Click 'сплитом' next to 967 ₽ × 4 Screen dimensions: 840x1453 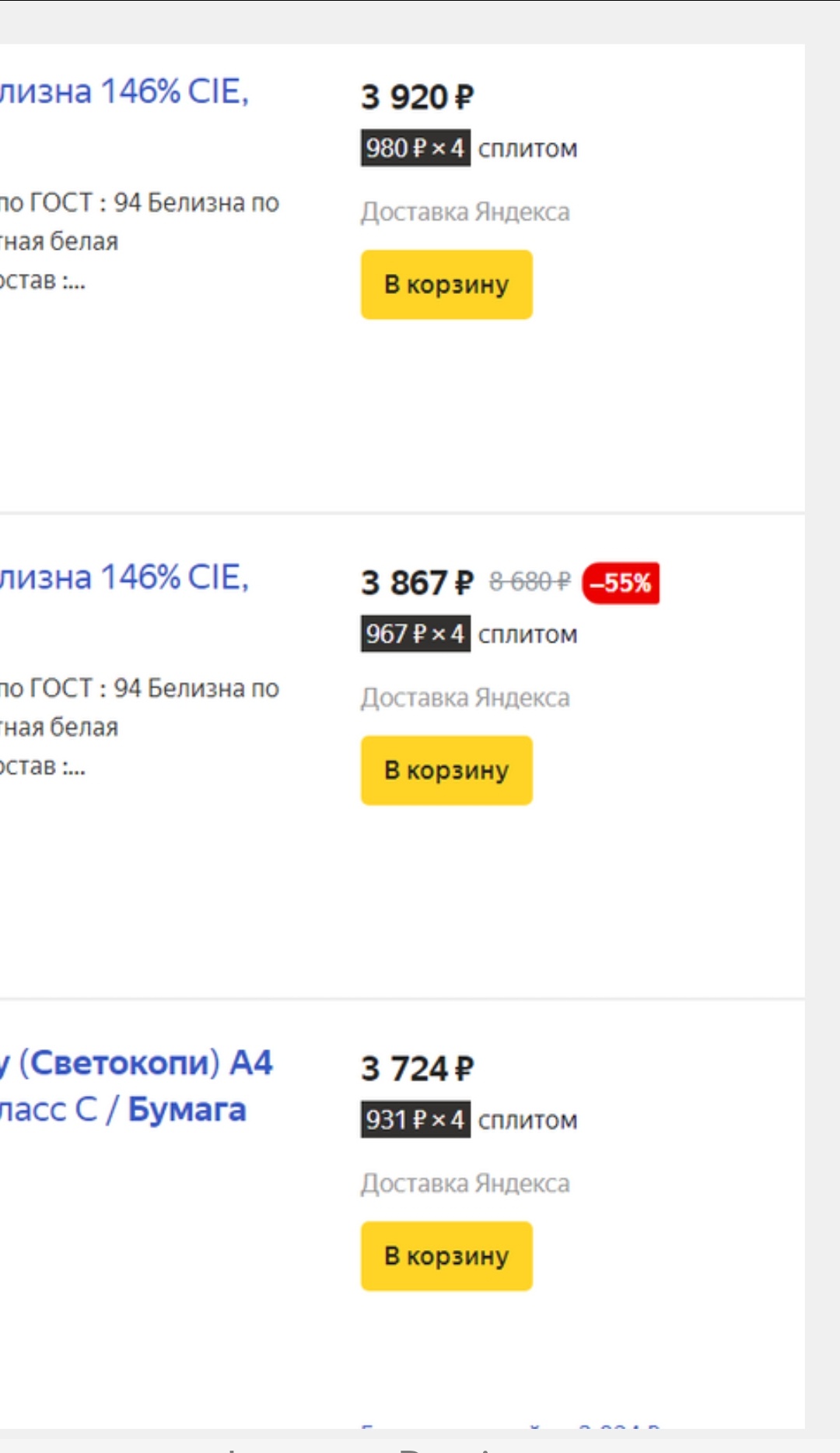527,635
